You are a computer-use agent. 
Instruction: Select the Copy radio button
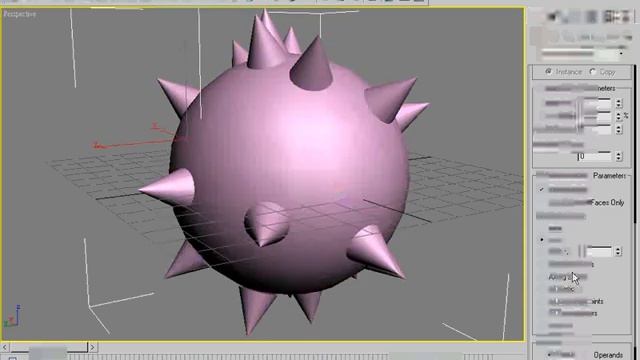coord(592,71)
